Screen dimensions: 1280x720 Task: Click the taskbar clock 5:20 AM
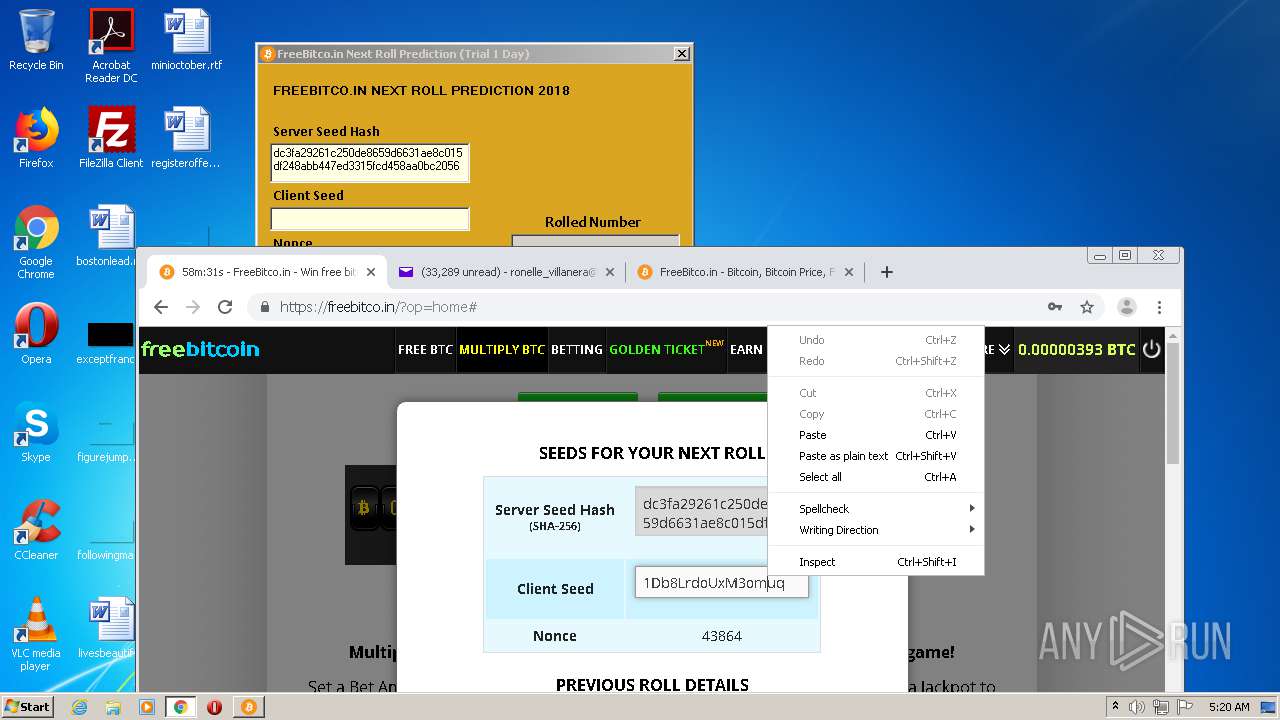click(x=1228, y=707)
